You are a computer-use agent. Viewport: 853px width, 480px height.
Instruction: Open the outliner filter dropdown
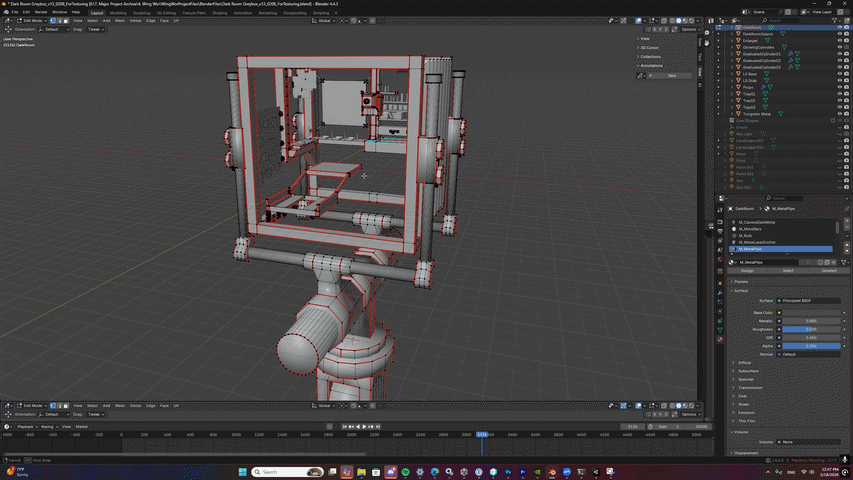click(x=836, y=21)
